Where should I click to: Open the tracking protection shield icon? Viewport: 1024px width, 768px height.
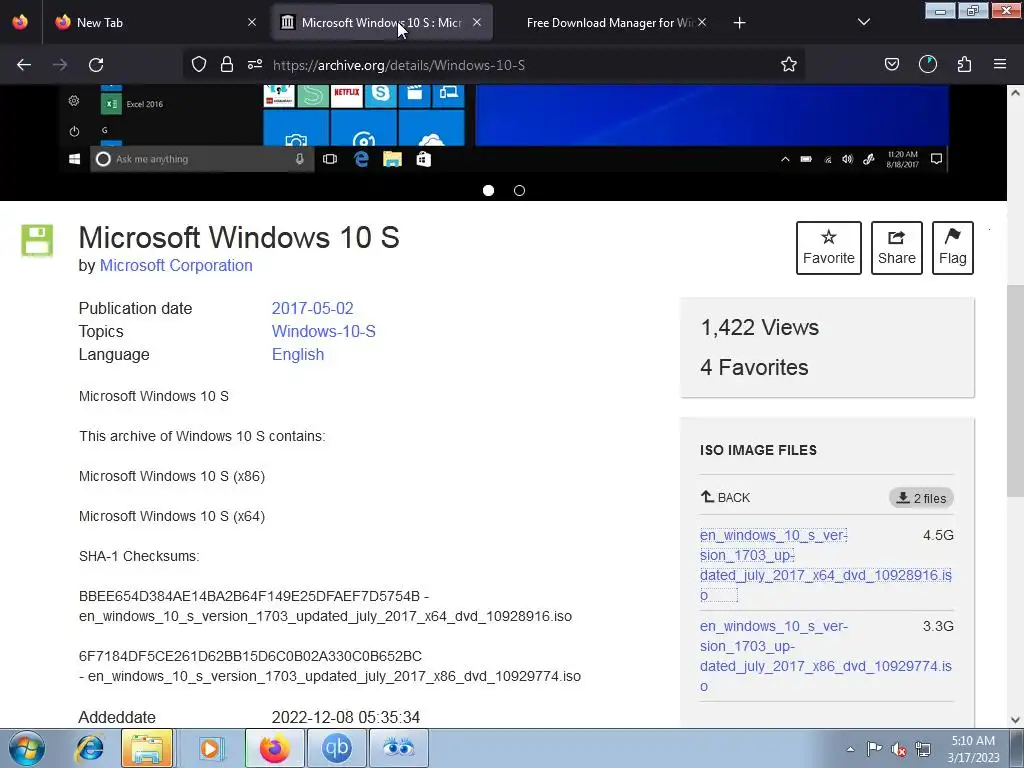199,64
